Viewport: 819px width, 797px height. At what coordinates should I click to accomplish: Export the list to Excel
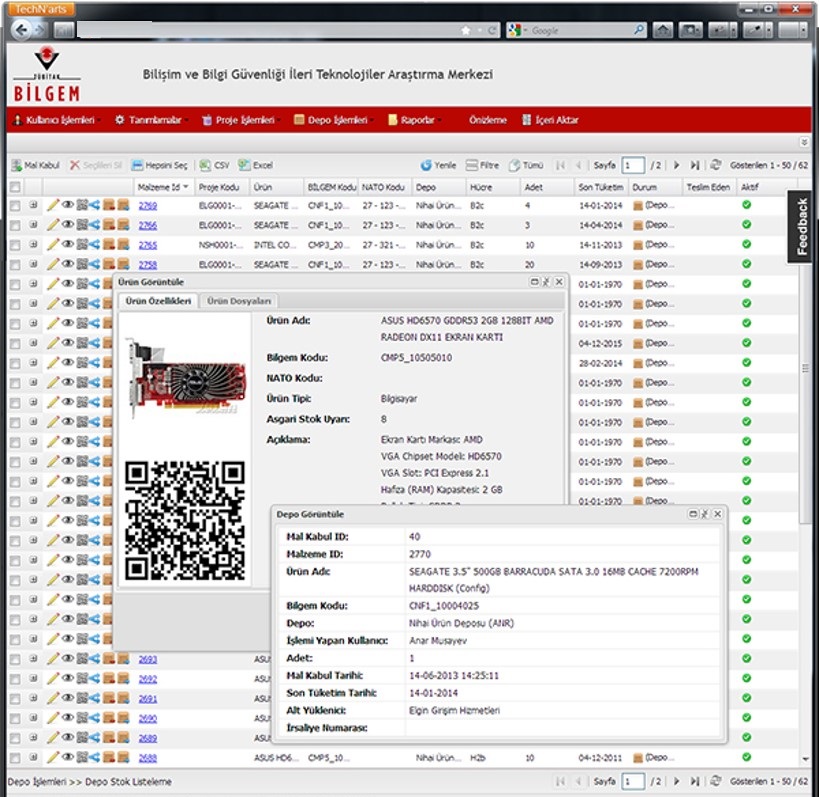pos(255,166)
